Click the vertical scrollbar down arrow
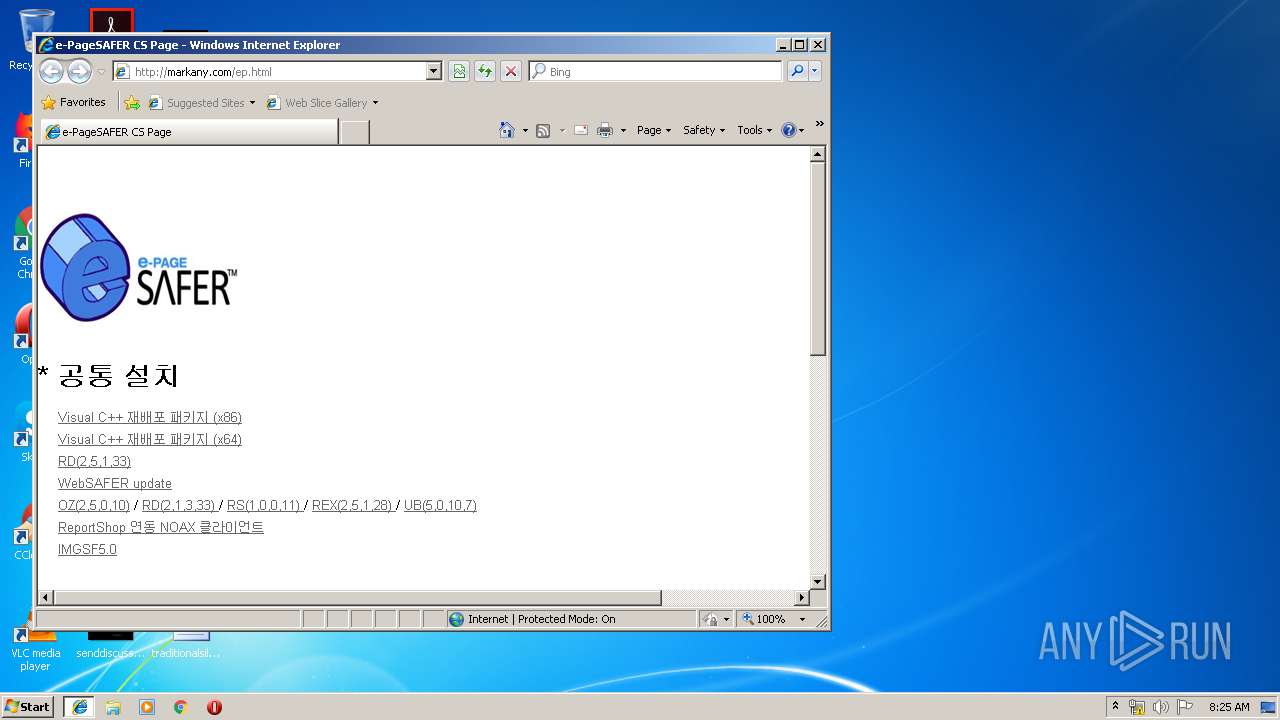 coord(817,581)
